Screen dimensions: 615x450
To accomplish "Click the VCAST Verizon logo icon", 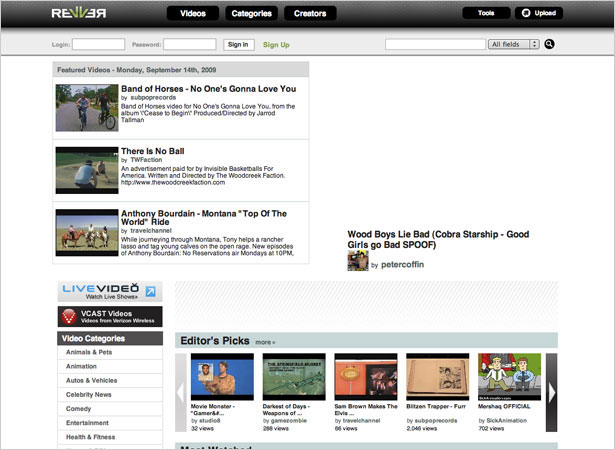I will (x=69, y=316).
